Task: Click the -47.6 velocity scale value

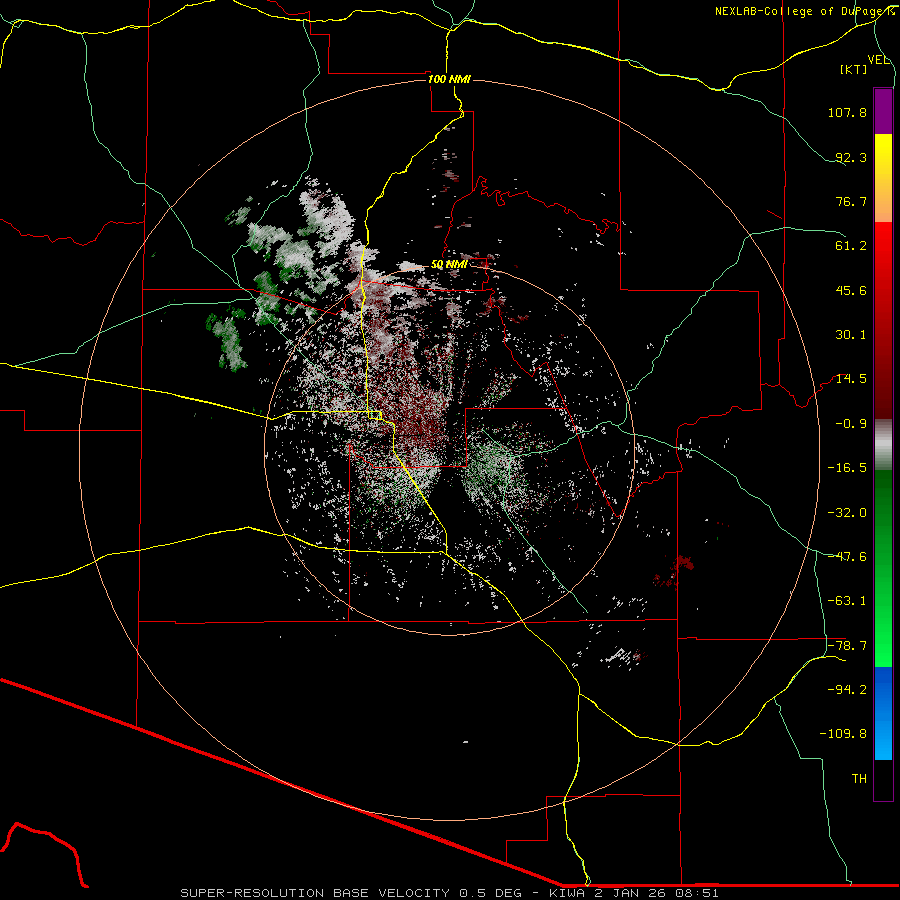Action: (847, 557)
